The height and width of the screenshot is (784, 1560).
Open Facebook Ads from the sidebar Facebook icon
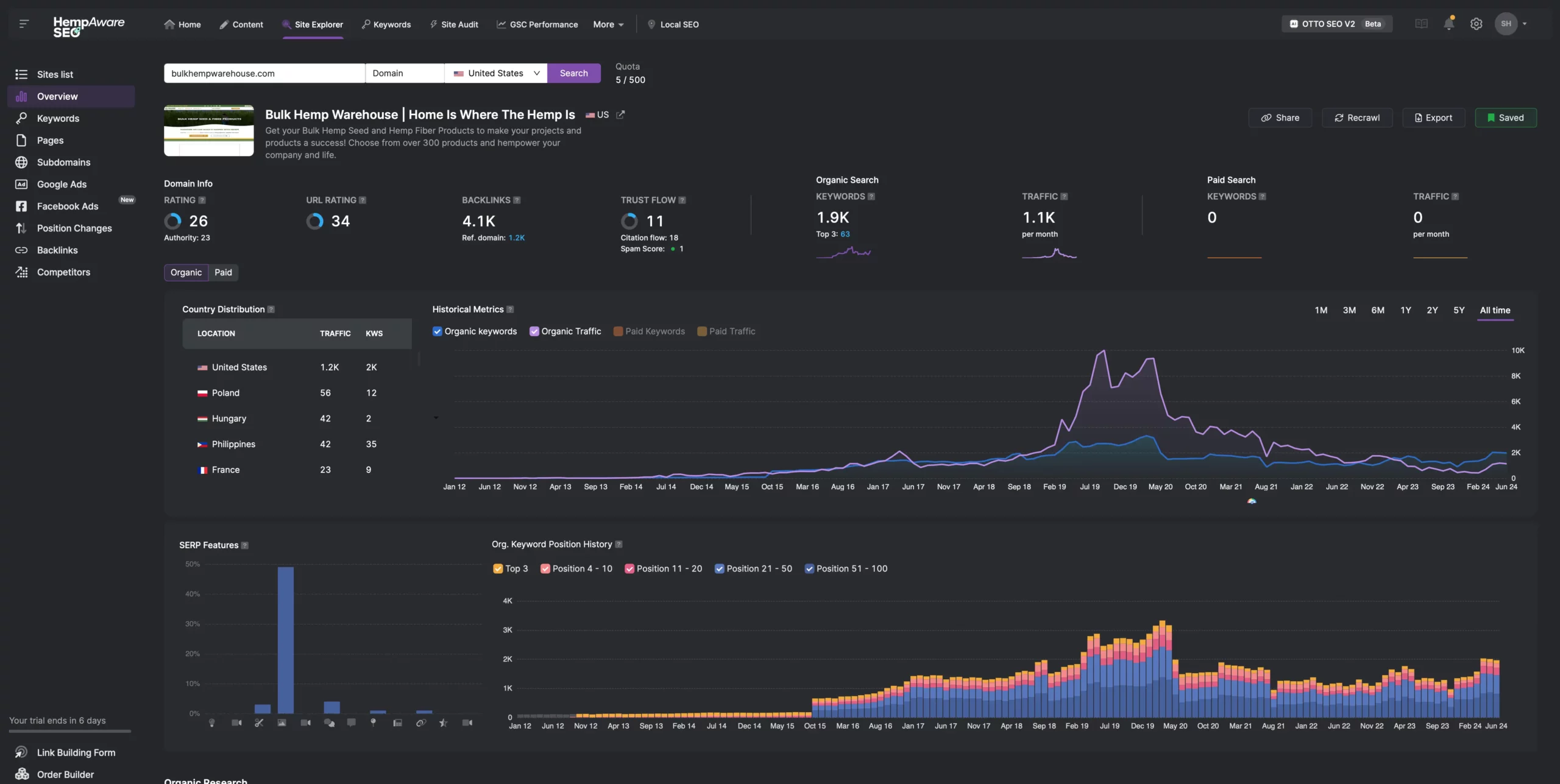21,206
